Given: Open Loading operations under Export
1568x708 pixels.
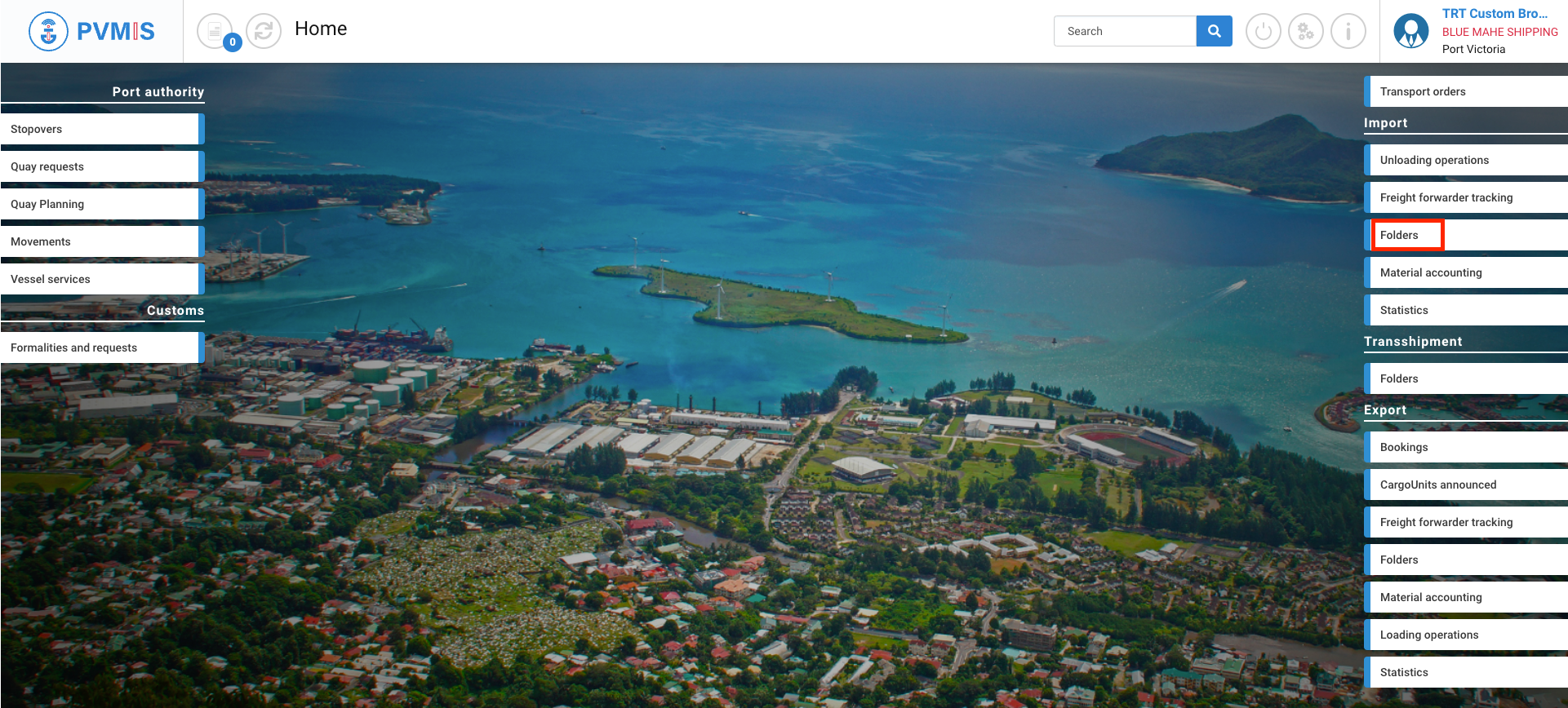Looking at the screenshot, I should (1465, 635).
